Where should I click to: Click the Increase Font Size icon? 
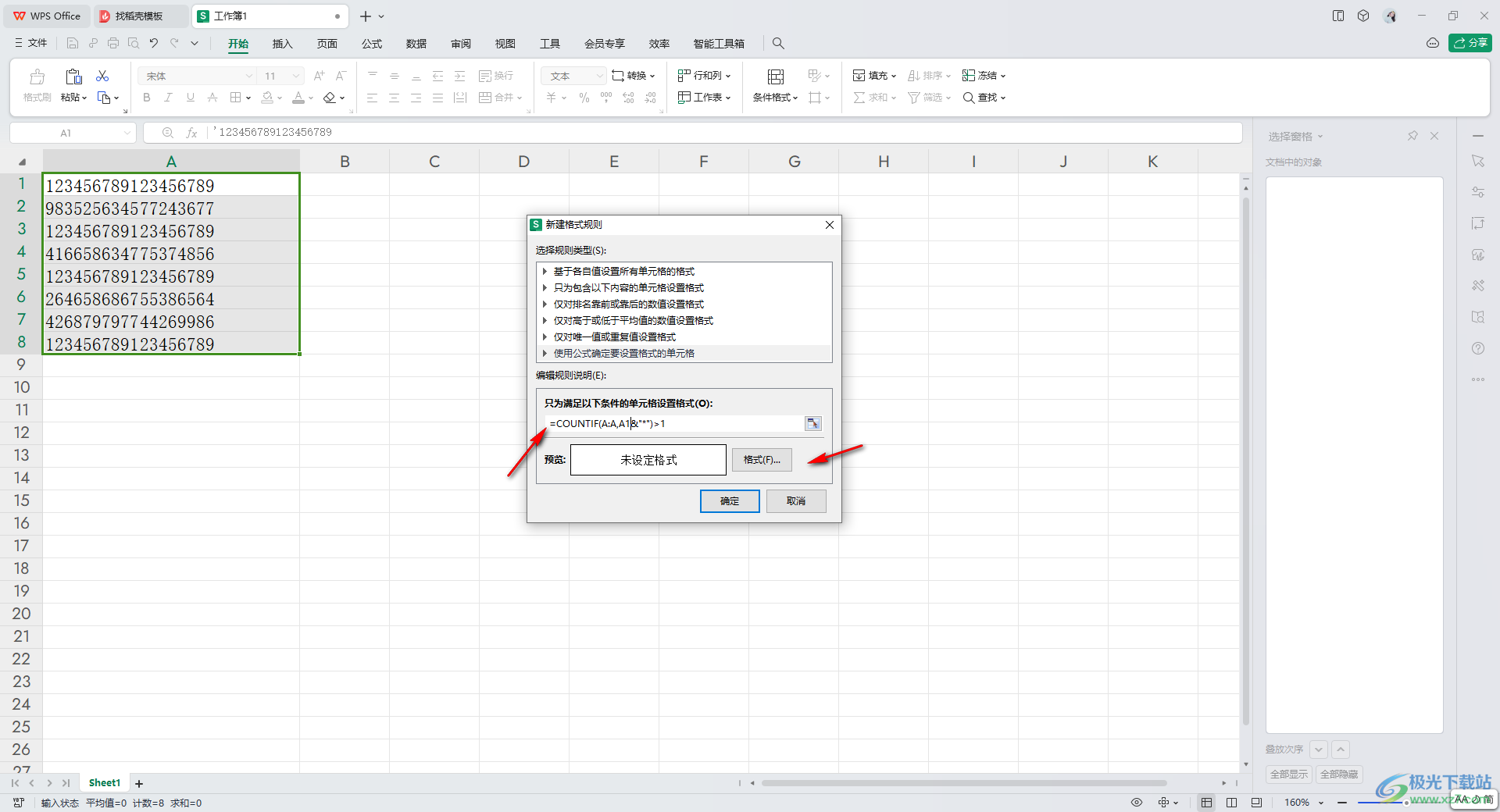pos(319,76)
